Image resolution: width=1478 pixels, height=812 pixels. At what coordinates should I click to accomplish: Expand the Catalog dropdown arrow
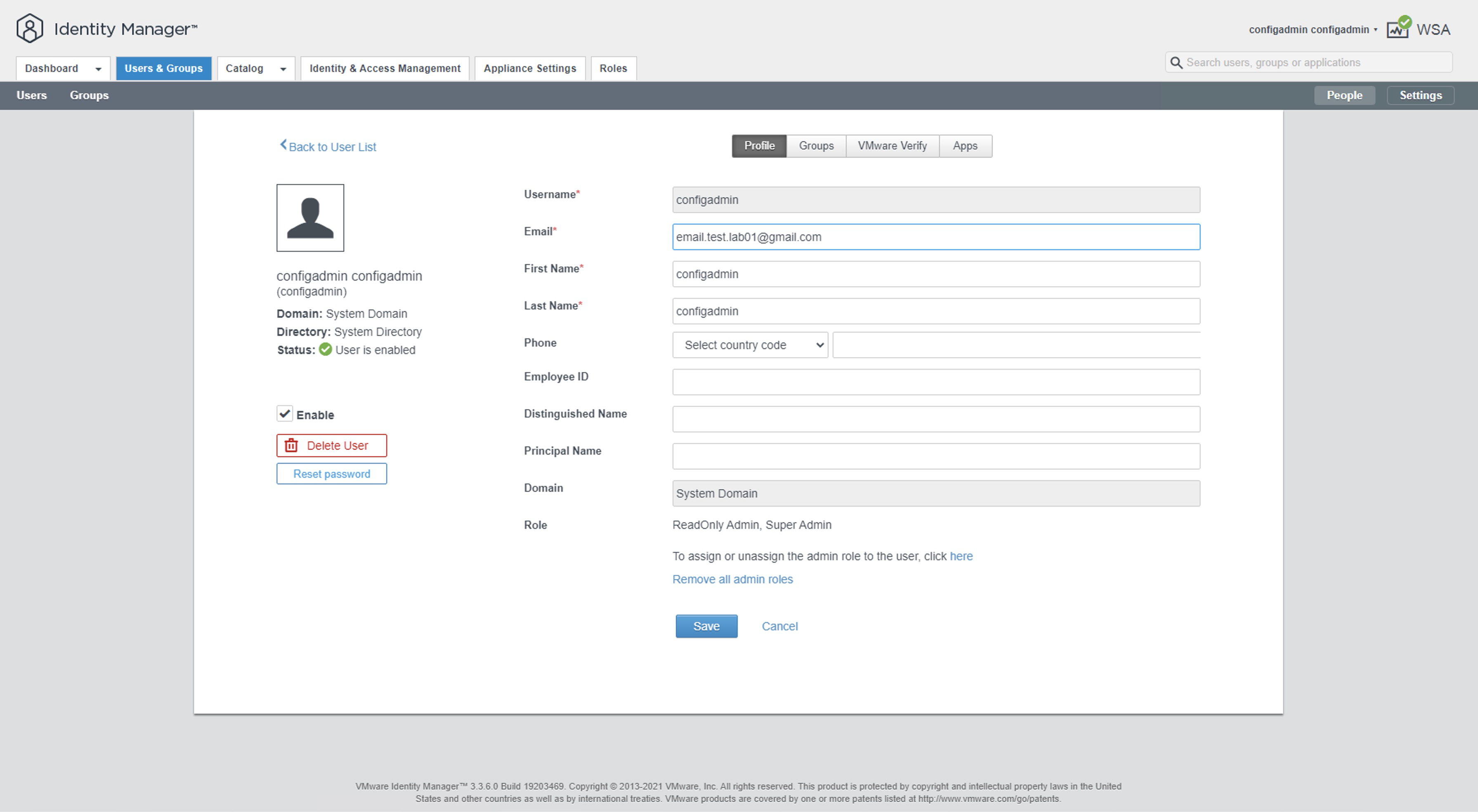pos(283,69)
